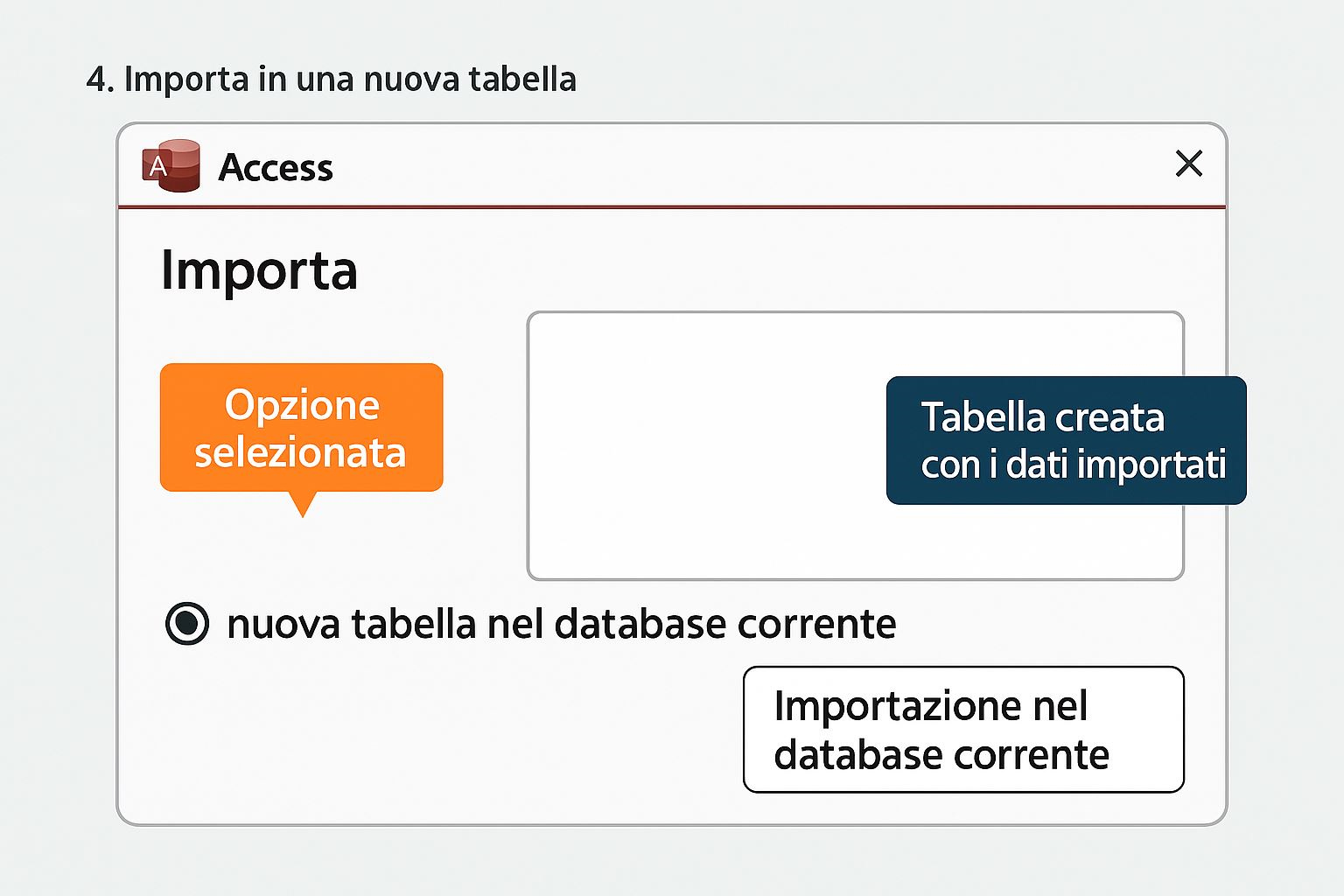Image resolution: width=1344 pixels, height=896 pixels.
Task: Click the 'Access' title text
Action: coord(276,167)
